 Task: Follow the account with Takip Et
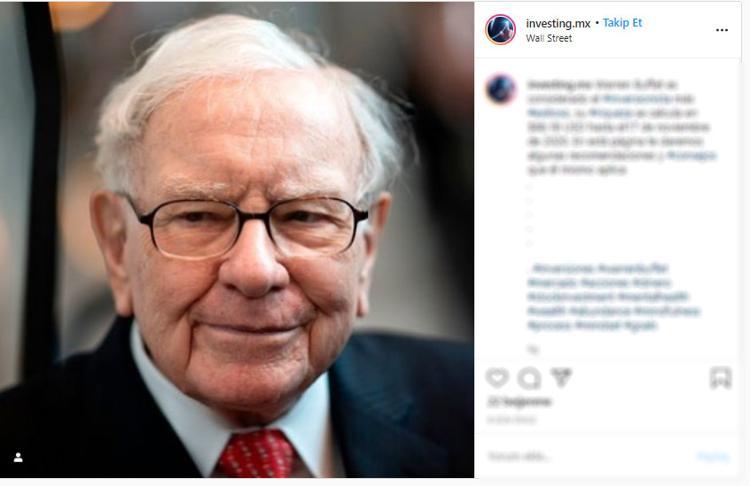(622, 23)
